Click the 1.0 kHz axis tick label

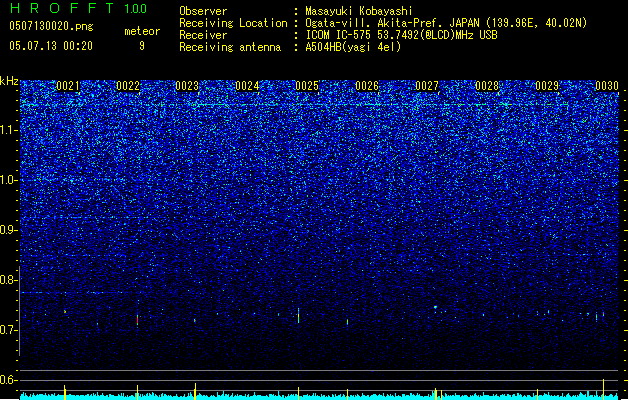pos(8,180)
